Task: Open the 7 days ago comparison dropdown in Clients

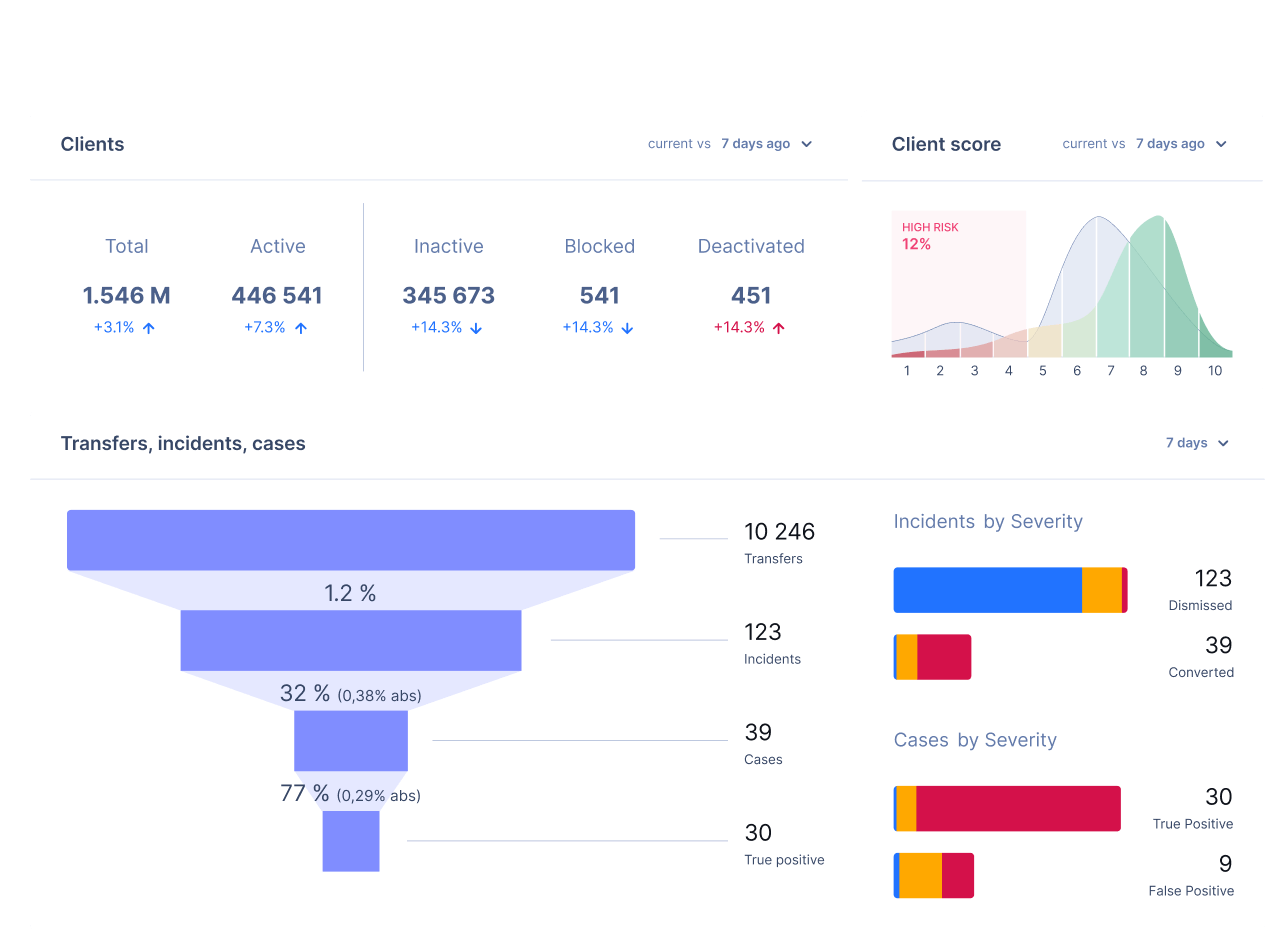Action: pyautogui.click(x=765, y=143)
